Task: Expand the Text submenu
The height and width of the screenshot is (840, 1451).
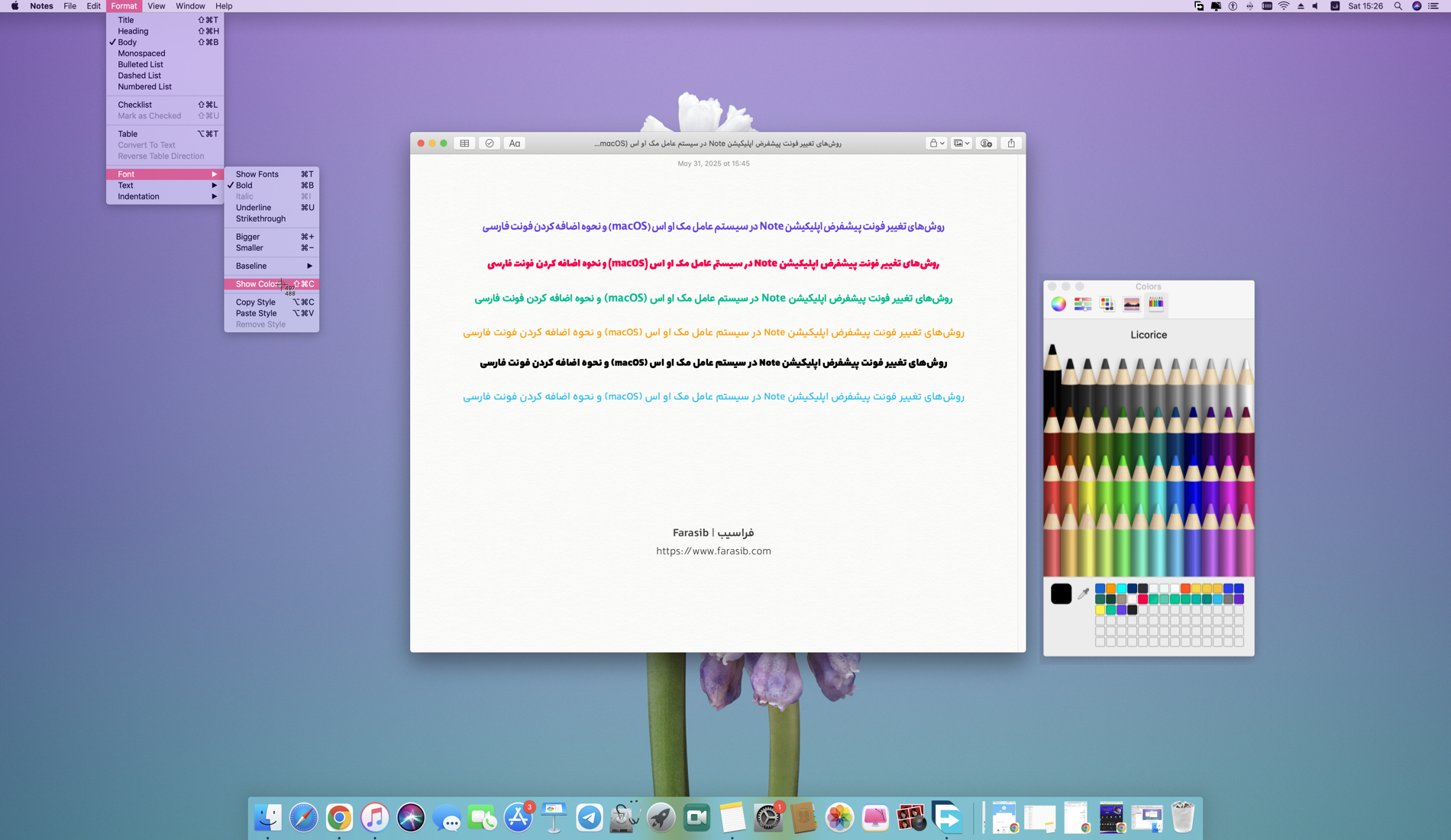Action: point(165,186)
